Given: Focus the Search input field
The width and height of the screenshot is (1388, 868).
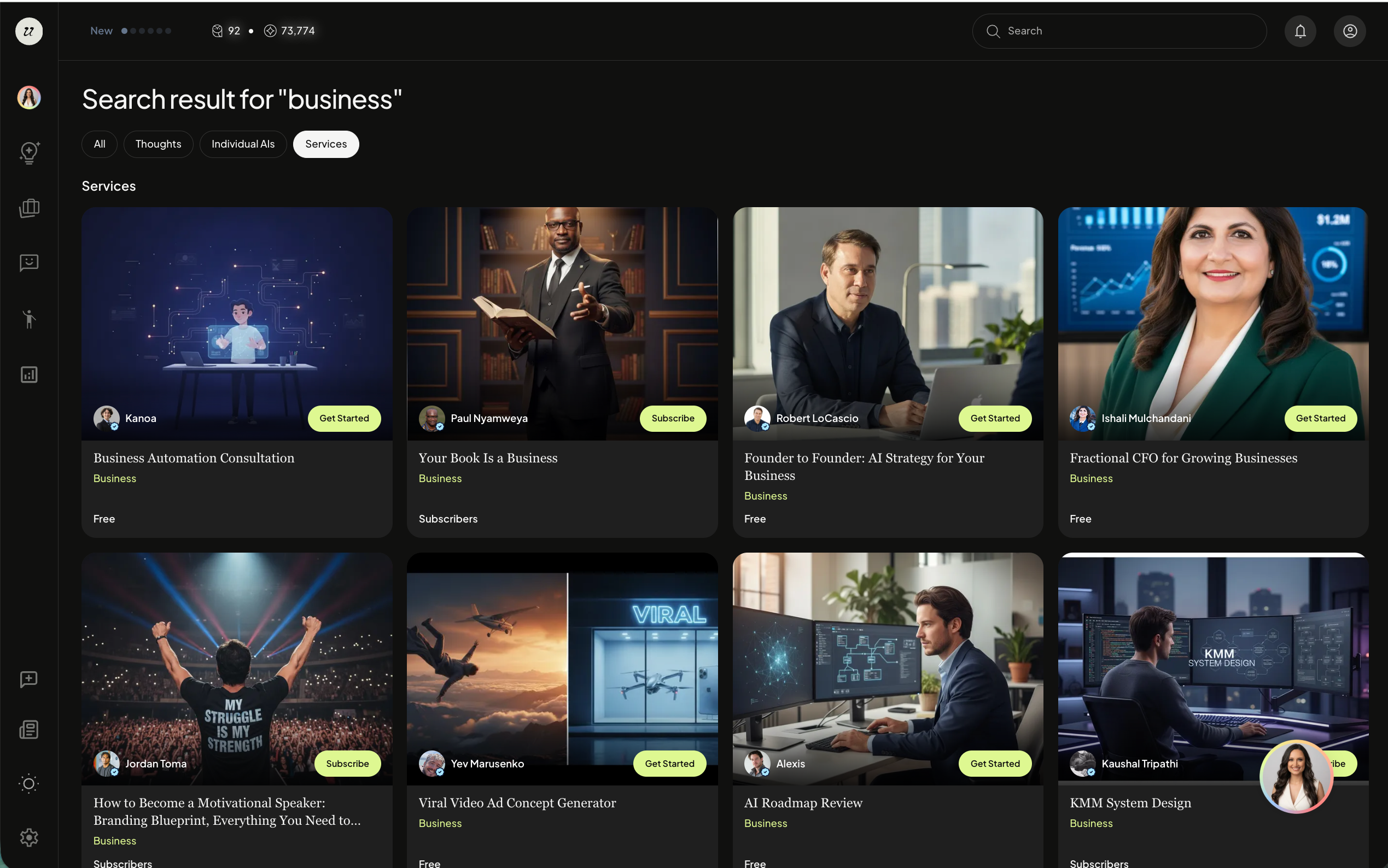Looking at the screenshot, I should tap(1119, 31).
